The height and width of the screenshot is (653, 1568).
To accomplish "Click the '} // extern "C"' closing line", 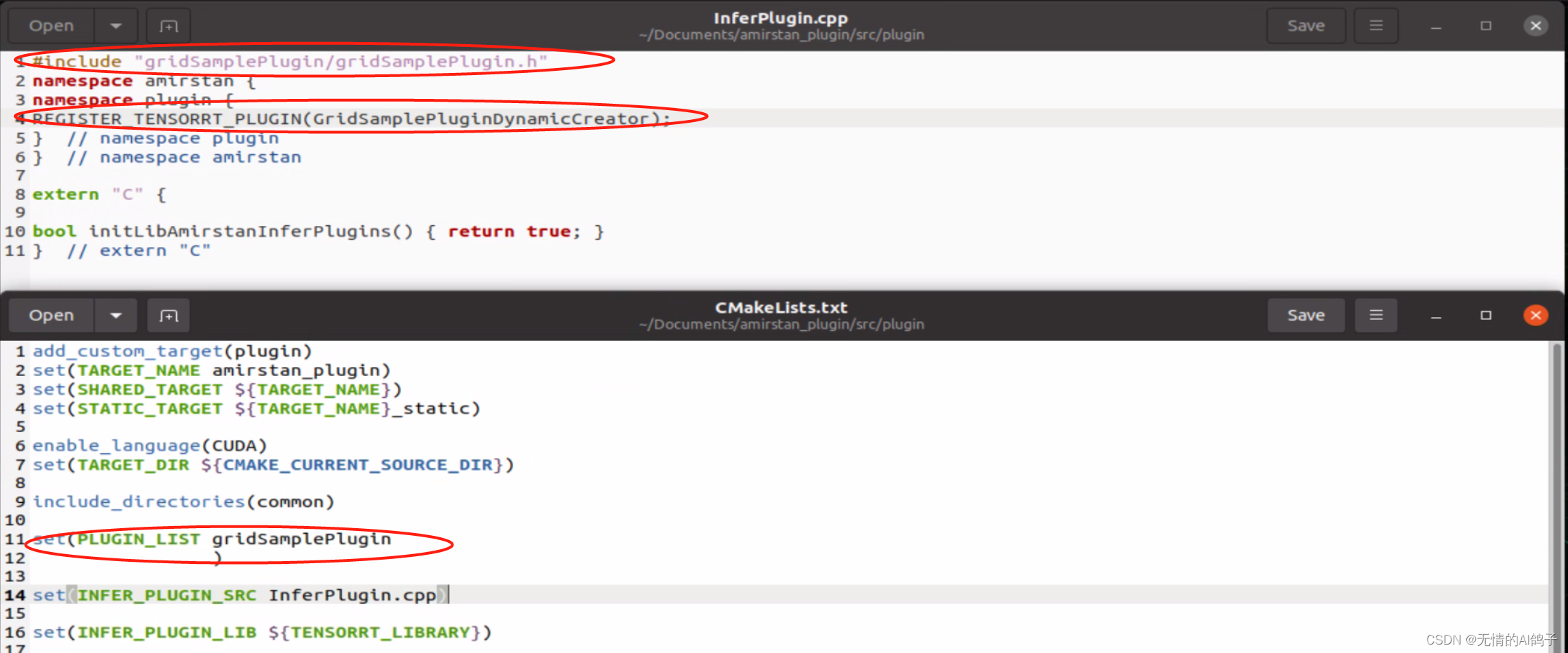I will click(x=121, y=250).
